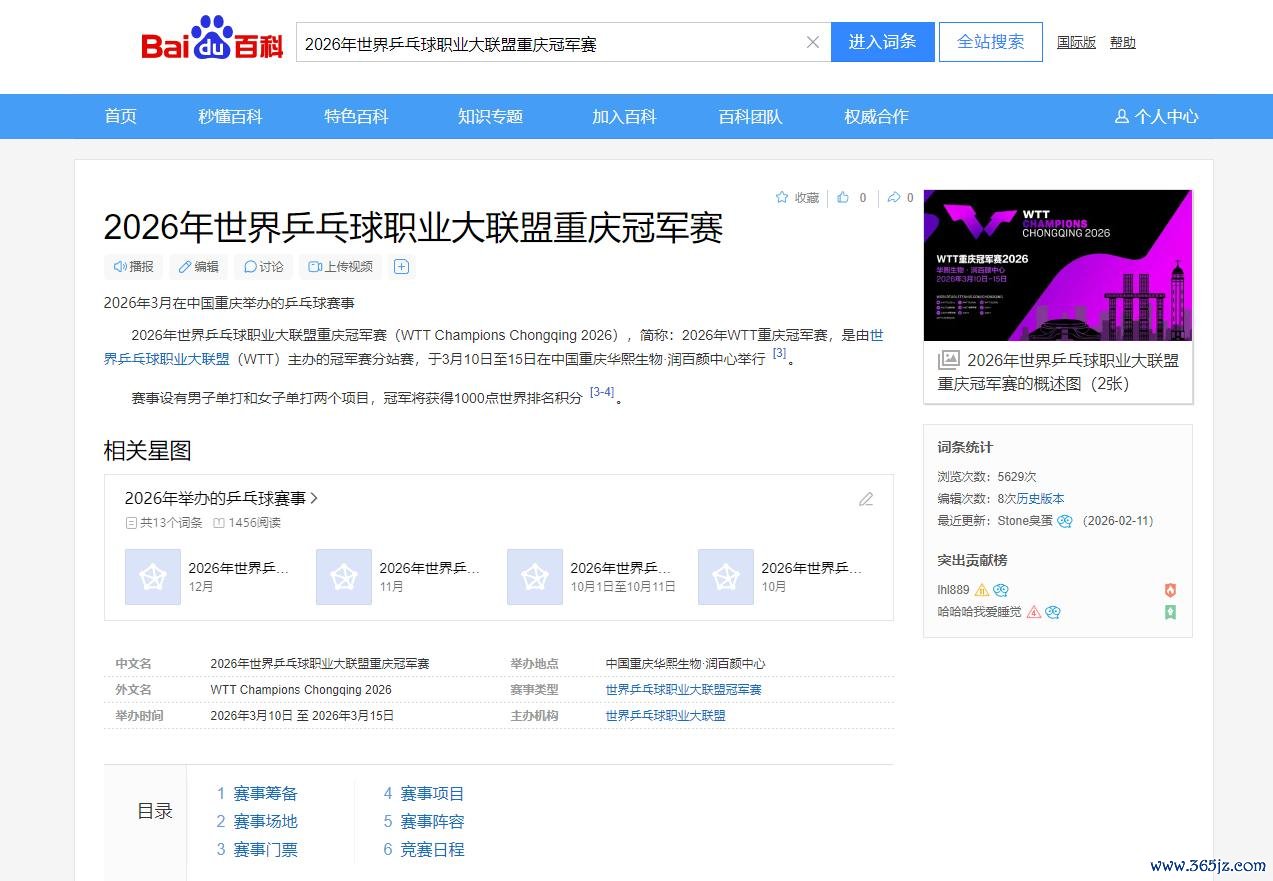The image size is (1273, 881).
Task: Click the 收藏 star icon
Action: [x=782, y=198]
